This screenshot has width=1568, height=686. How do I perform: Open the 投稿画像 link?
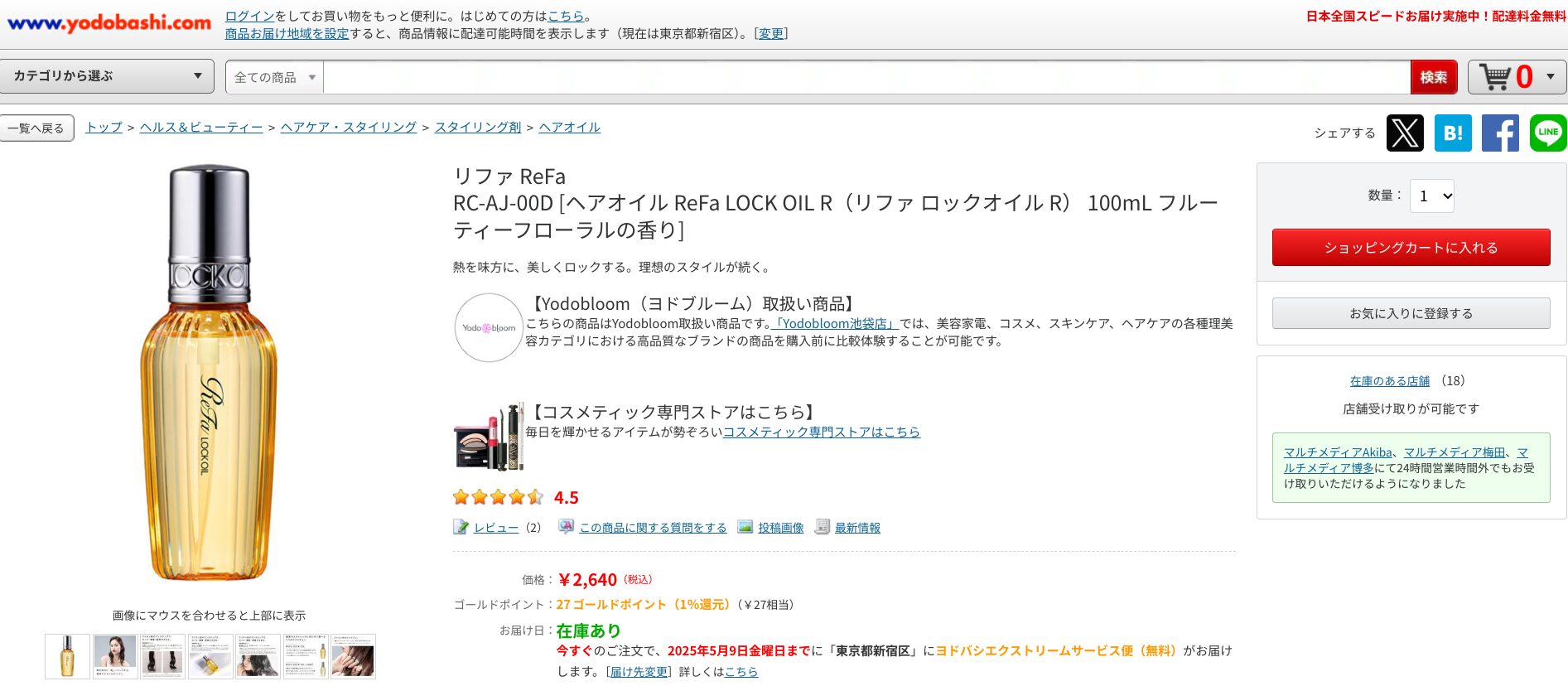tap(781, 528)
